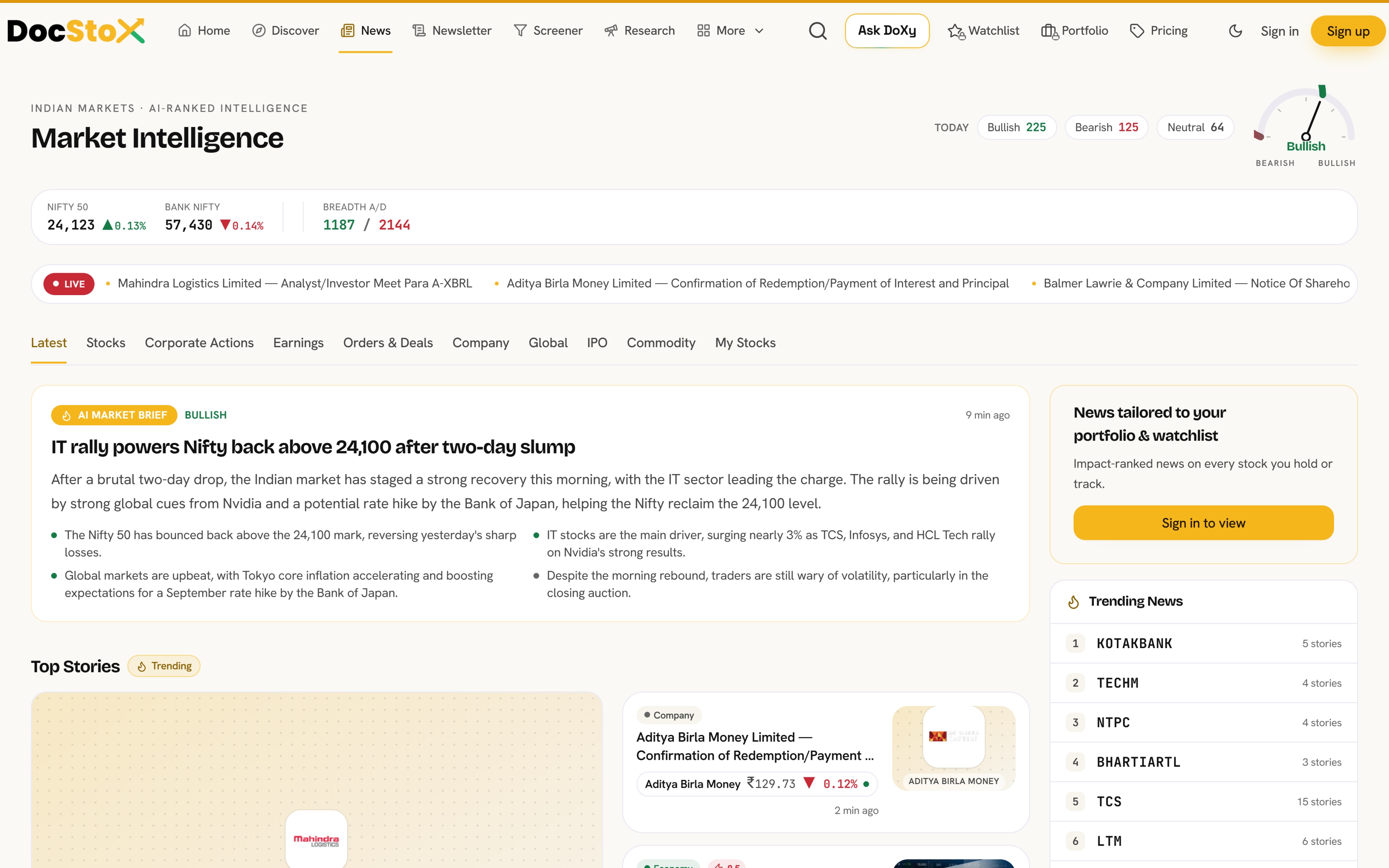Select the Latest tab
The height and width of the screenshot is (868, 1389).
coord(49,343)
